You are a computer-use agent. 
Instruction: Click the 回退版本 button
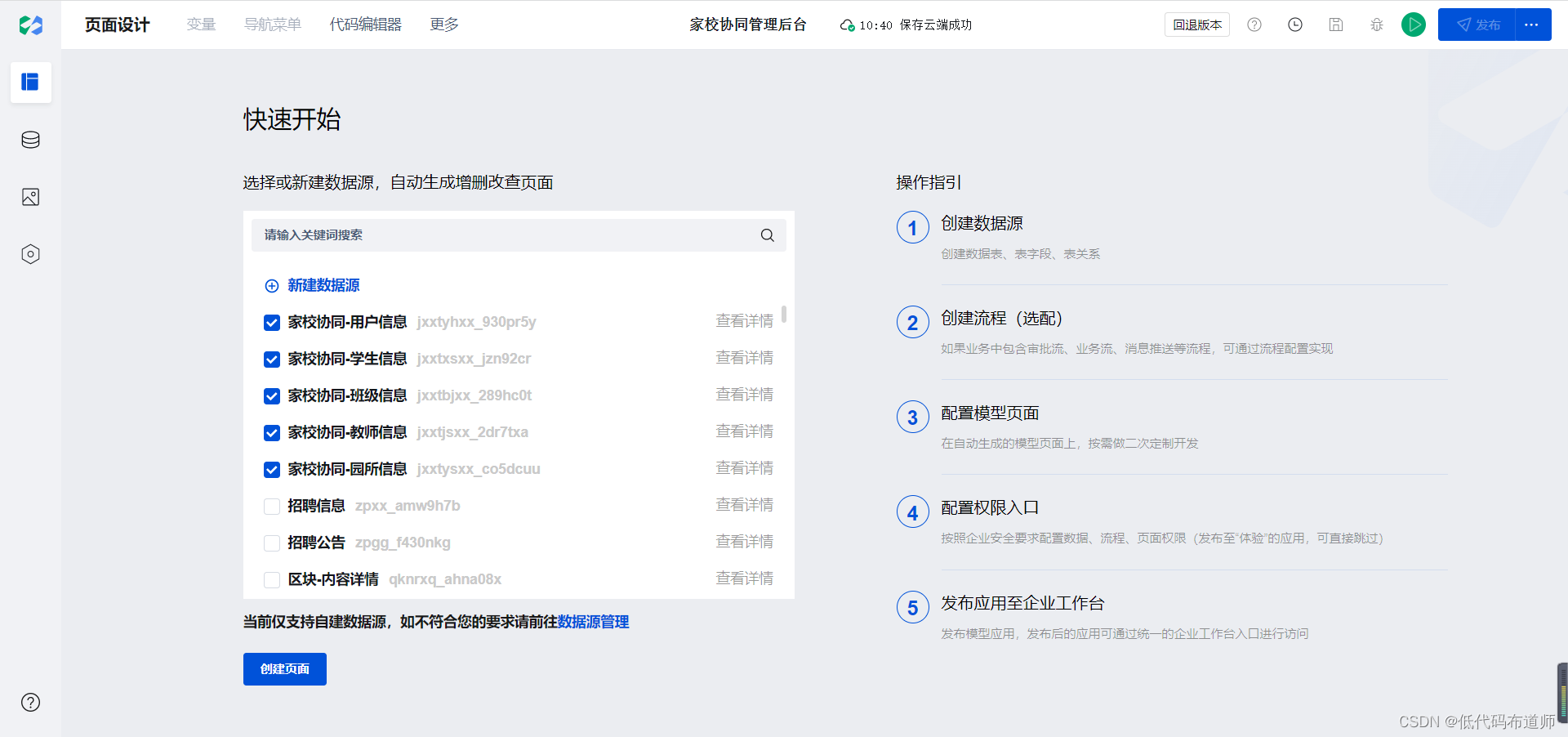click(x=1197, y=25)
